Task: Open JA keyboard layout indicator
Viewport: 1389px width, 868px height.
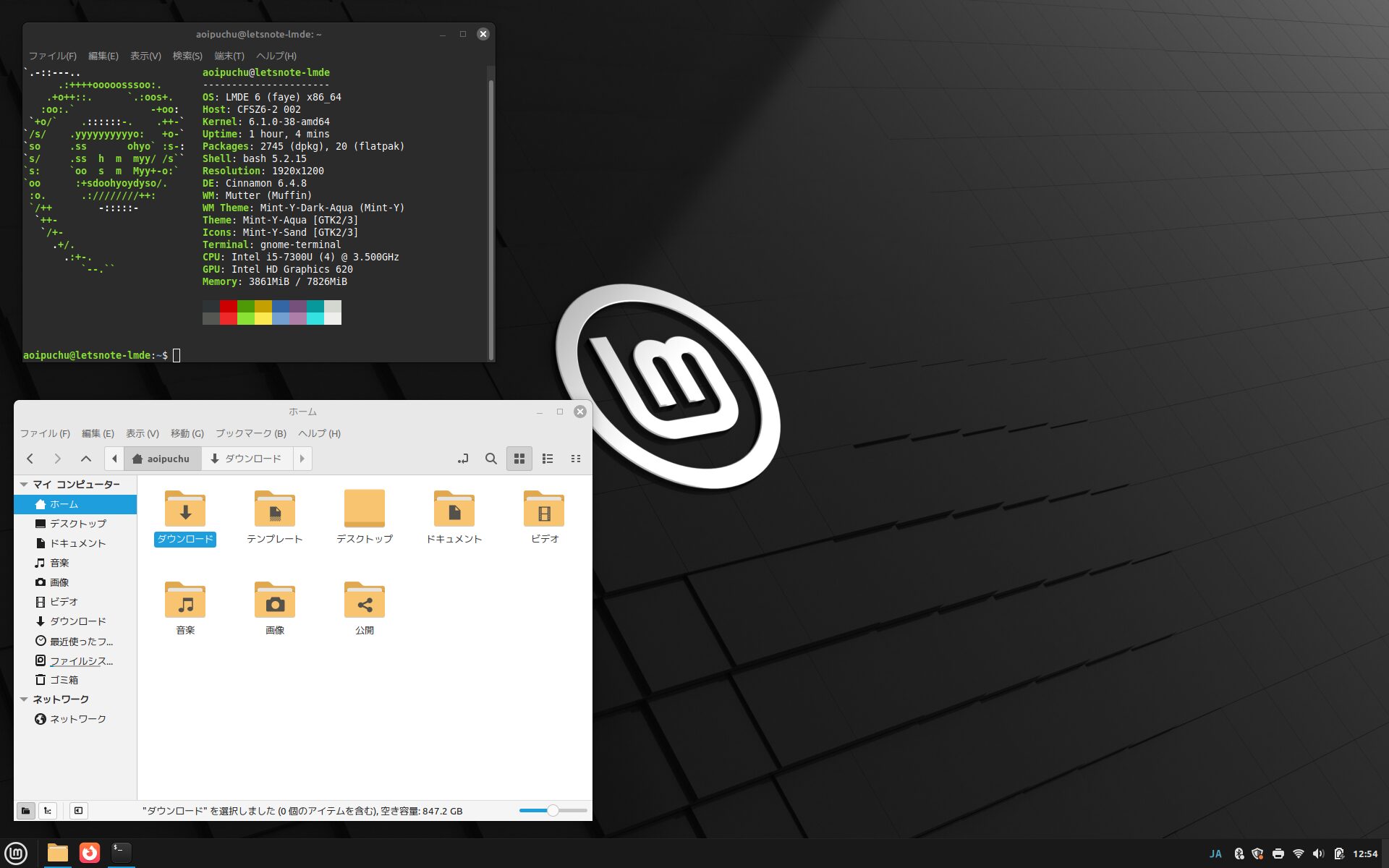Action: [1215, 854]
